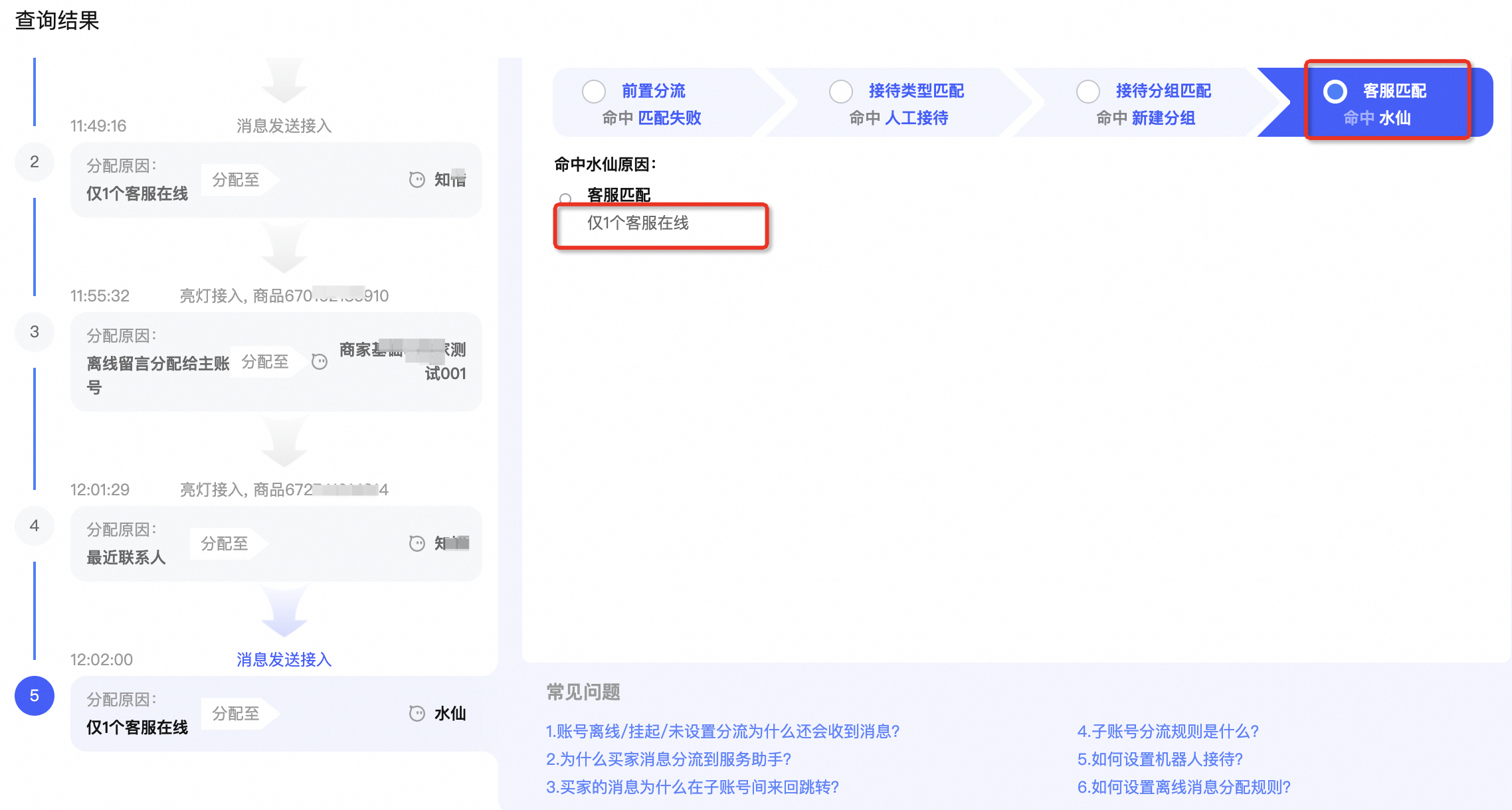This screenshot has height=810, width=1512.
Task: Click the 命中水仙原因 label
Action: (x=605, y=164)
